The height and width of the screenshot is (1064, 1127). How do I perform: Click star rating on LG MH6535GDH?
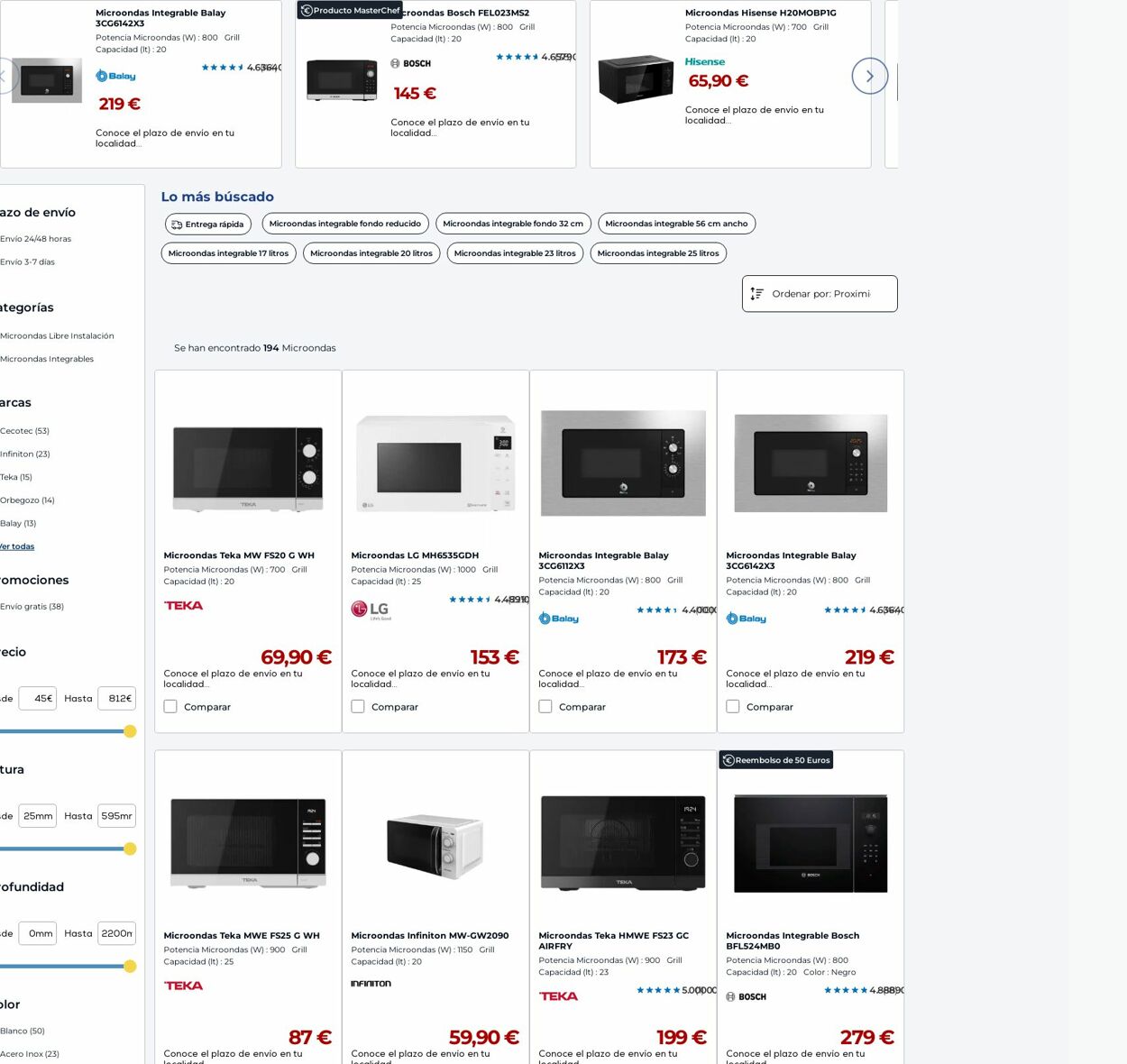click(470, 600)
